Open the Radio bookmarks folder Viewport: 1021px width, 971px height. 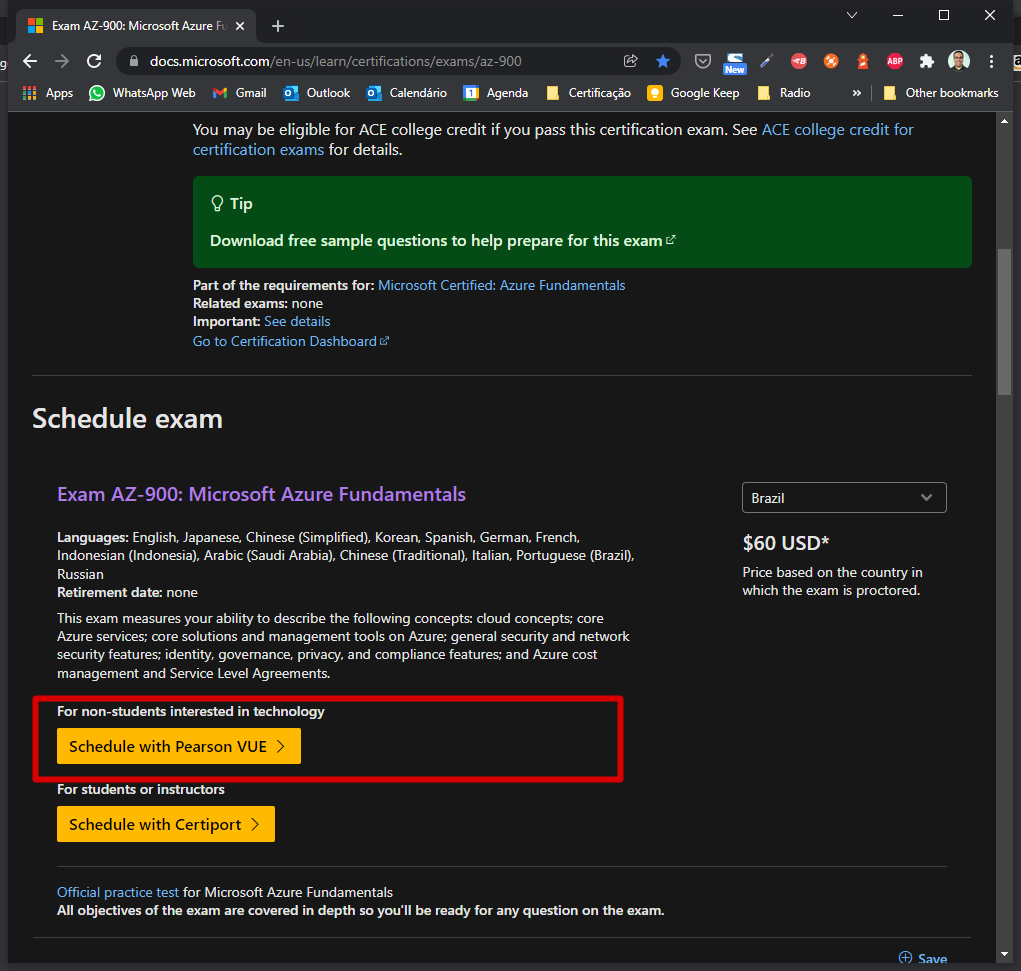[784, 93]
